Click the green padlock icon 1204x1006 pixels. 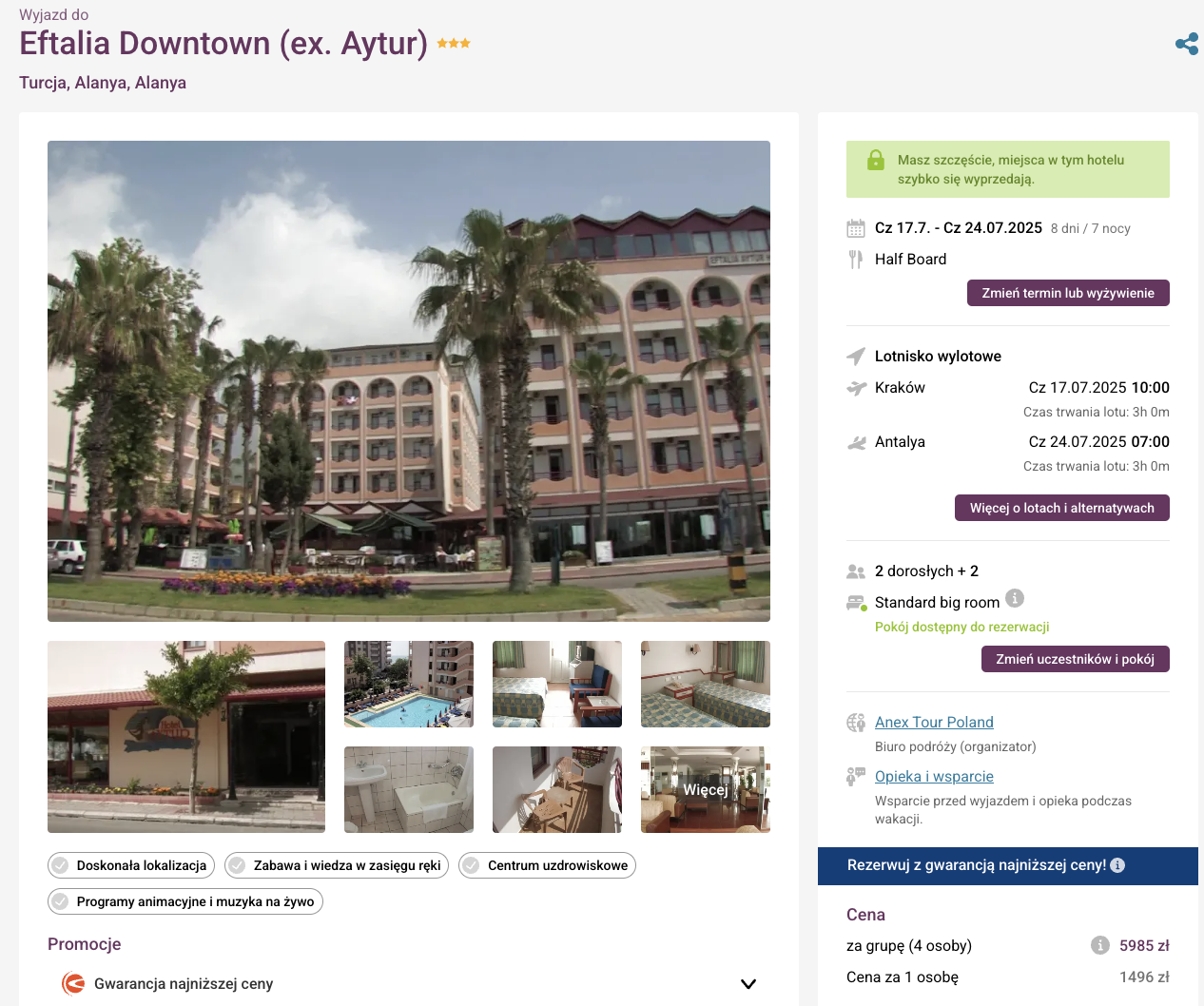(x=876, y=160)
